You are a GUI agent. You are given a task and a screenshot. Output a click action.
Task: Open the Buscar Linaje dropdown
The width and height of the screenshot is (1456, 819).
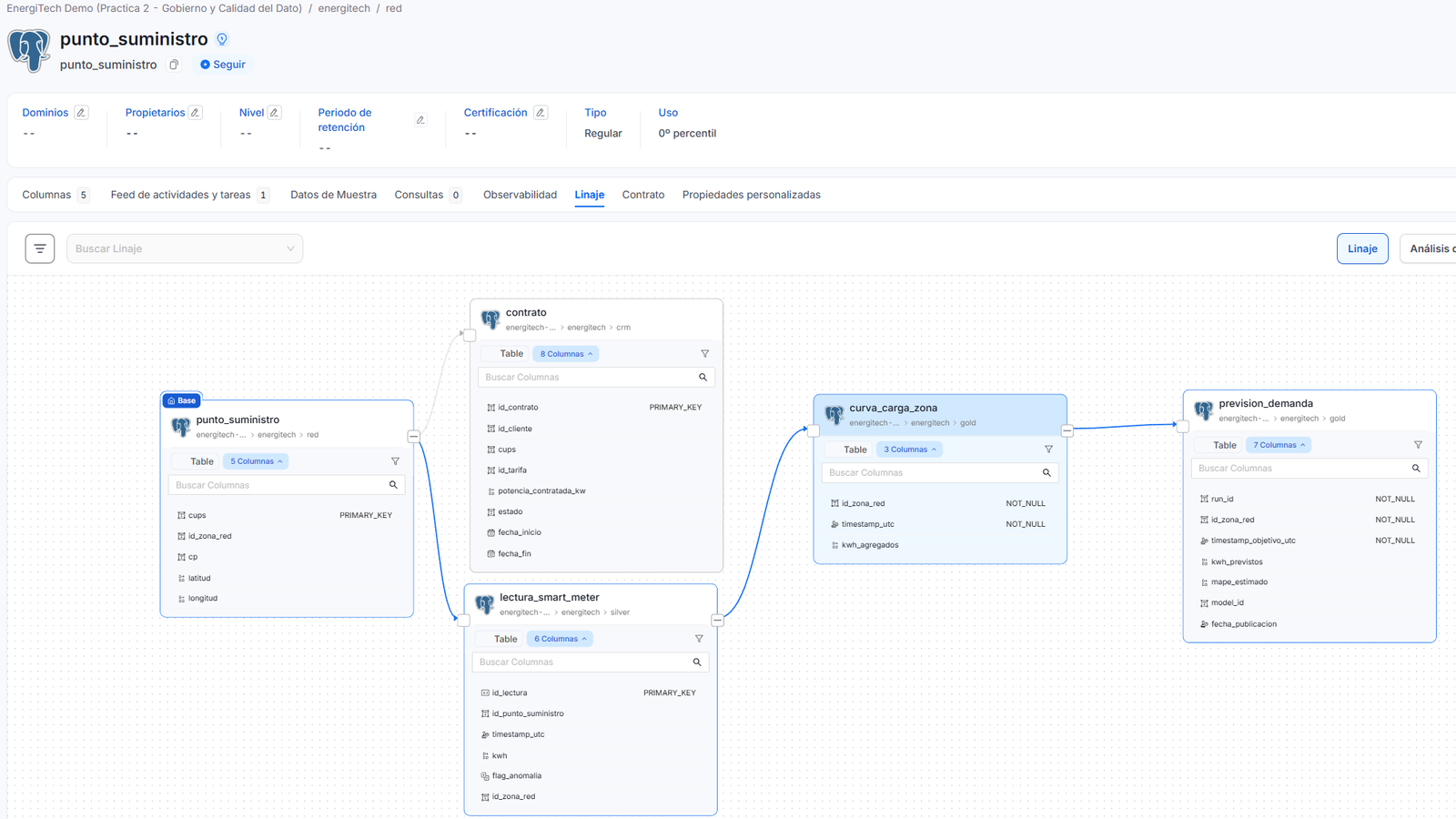pos(185,248)
